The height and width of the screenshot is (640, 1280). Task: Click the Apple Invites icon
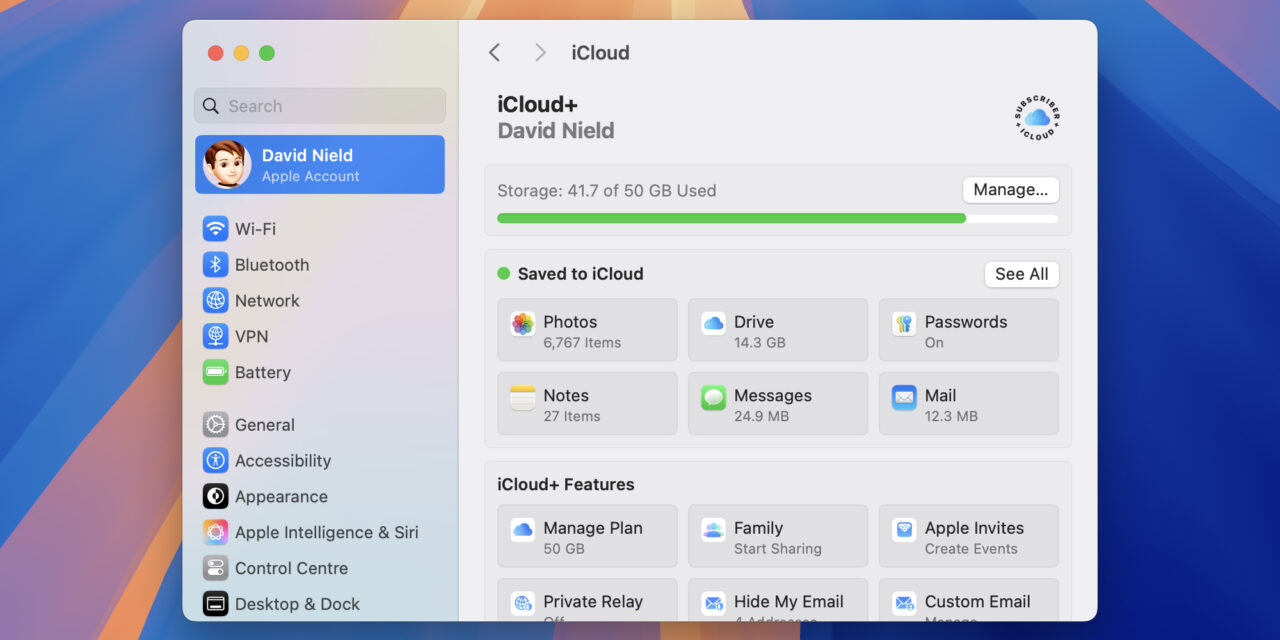(904, 530)
